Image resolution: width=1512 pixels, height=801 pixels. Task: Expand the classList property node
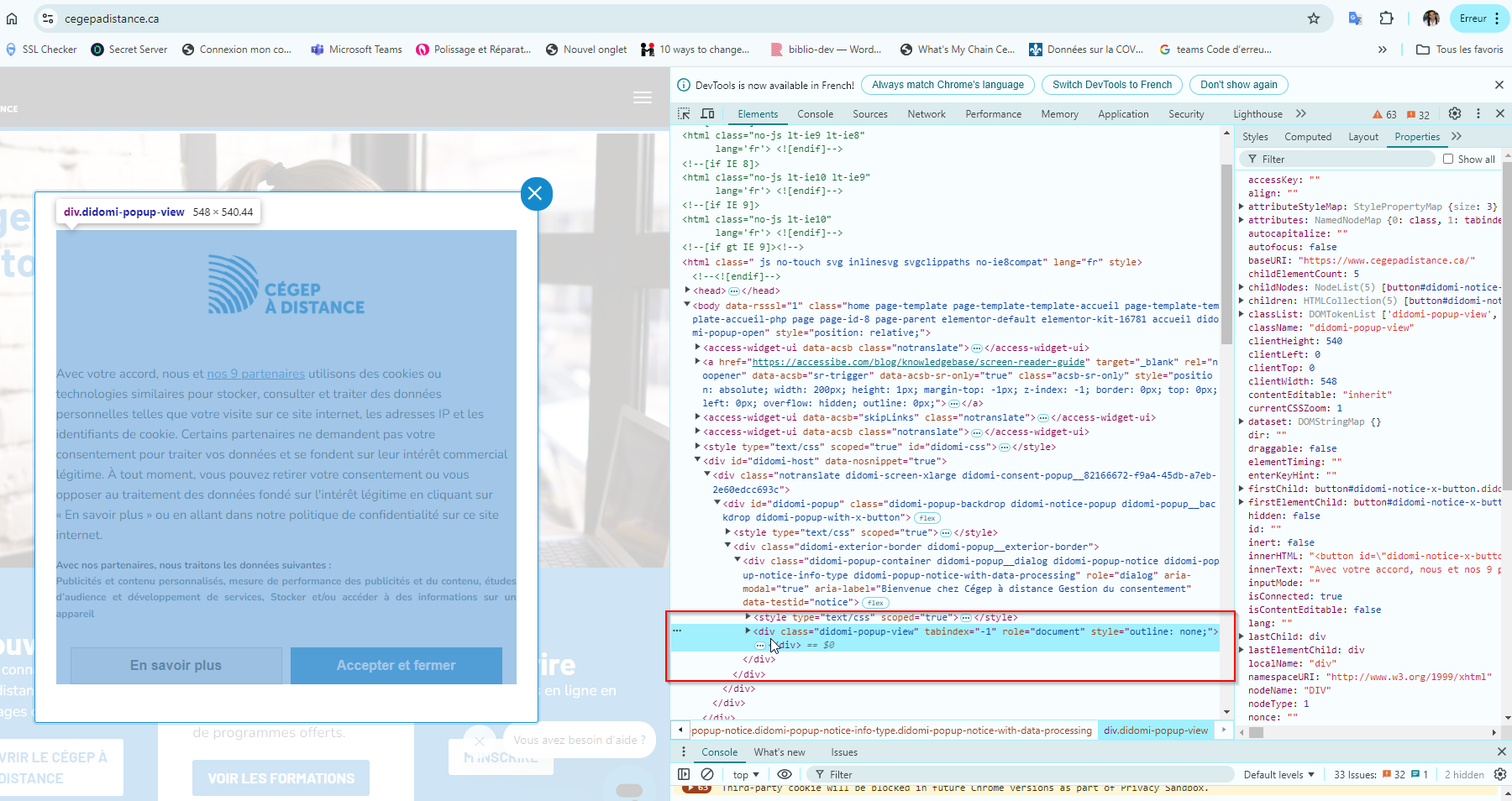pyautogui.click(x=1242, y=314)
